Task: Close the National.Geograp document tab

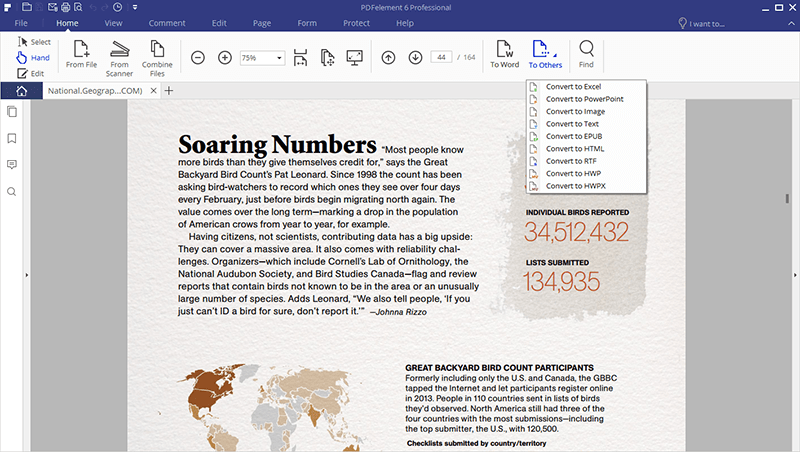Action: (154, 91)
